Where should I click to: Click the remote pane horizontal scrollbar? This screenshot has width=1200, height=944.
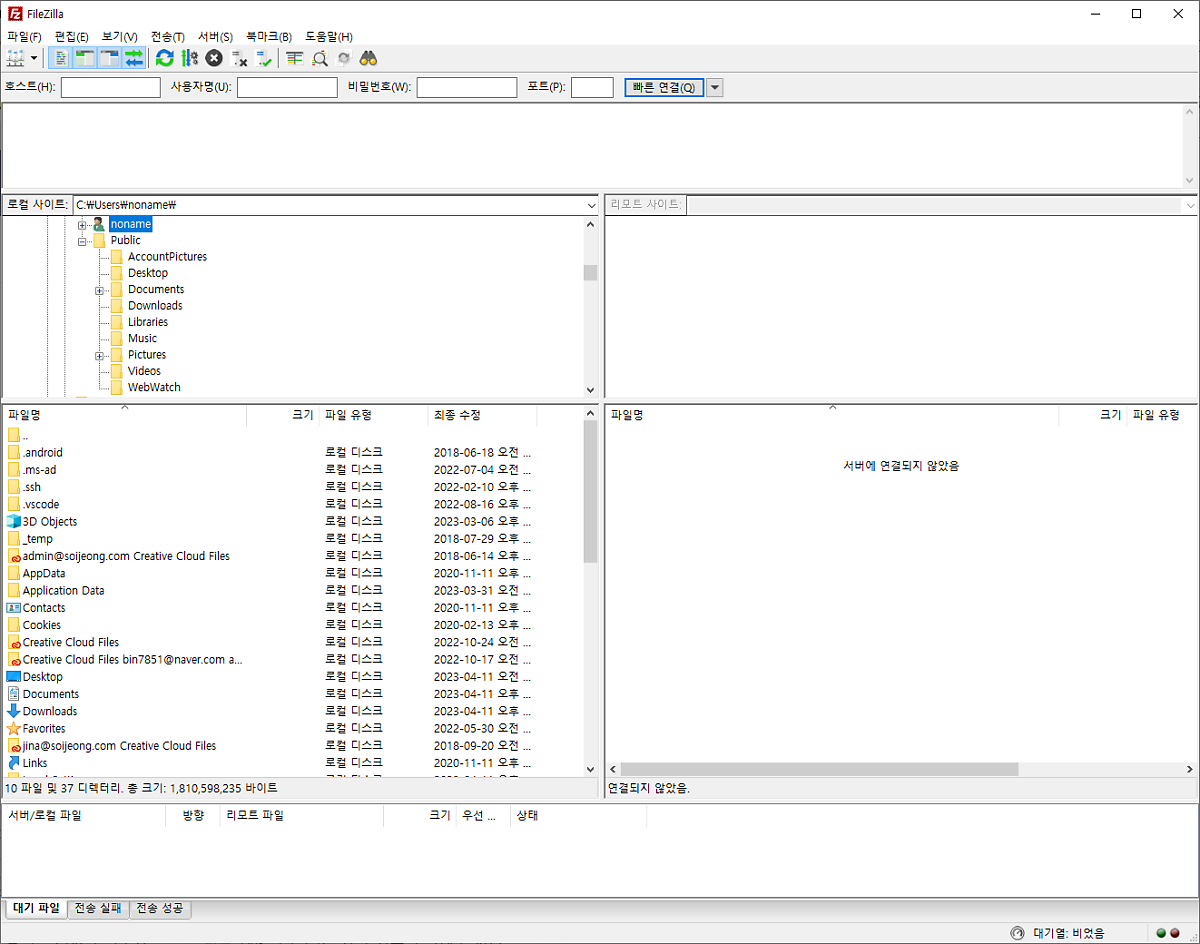(x=819, y=769)
